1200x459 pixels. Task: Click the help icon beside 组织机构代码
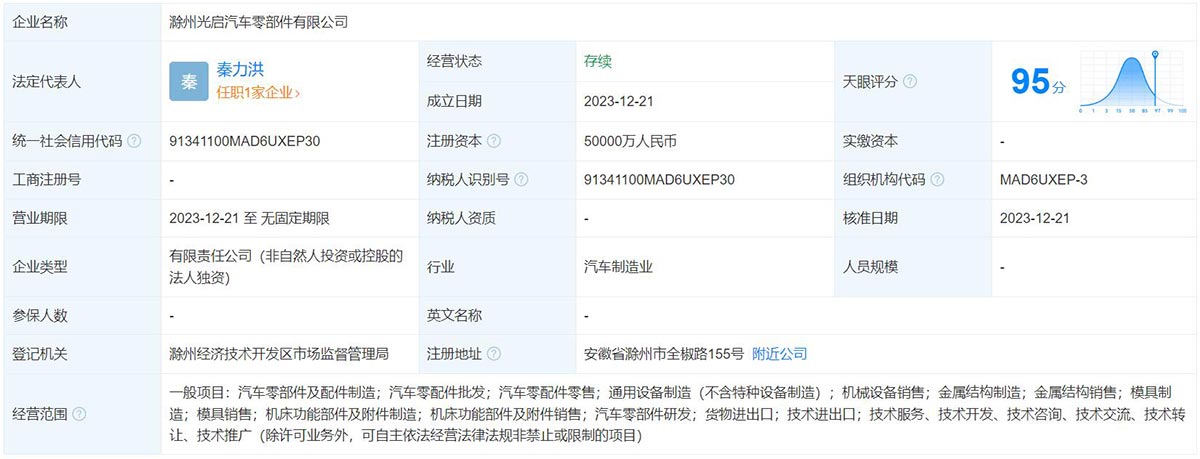[937, 180]
